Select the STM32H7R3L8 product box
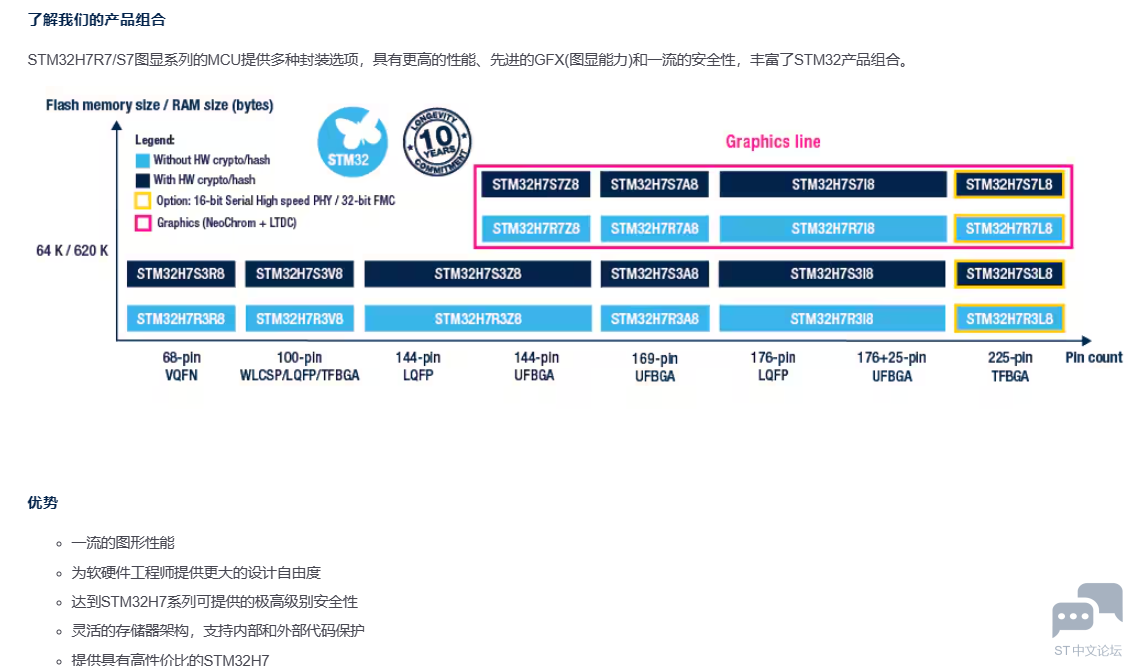1131x666 pixels. (1009, 319)
